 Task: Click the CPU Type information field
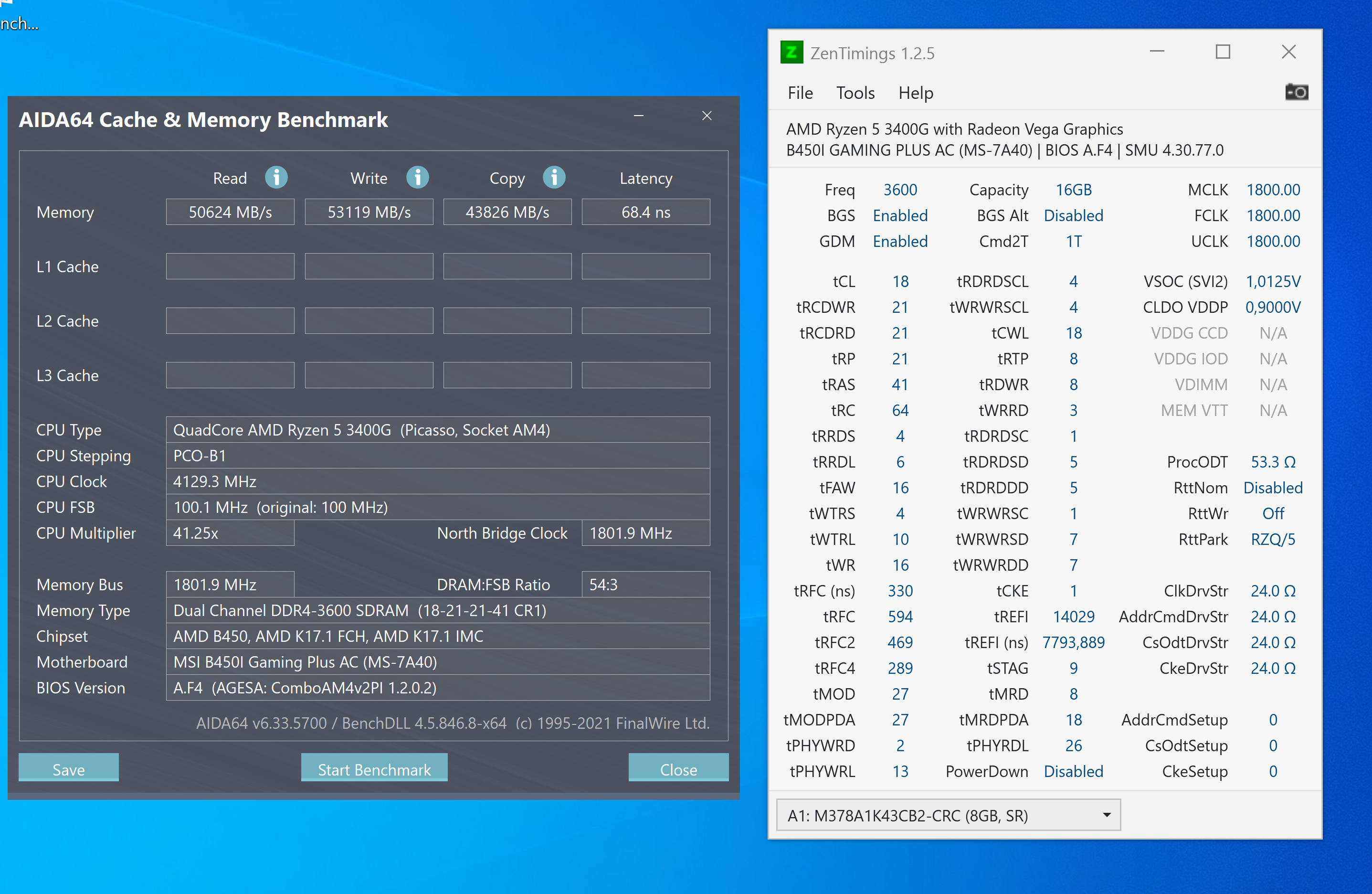click(x=438, y=430)
